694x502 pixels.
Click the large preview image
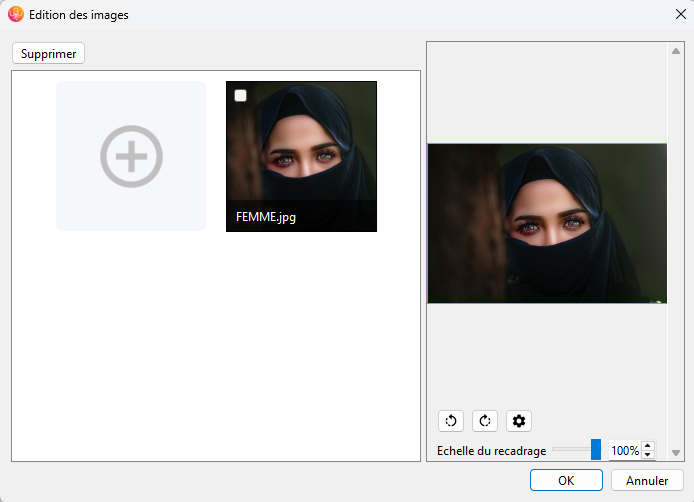[547, 223]
